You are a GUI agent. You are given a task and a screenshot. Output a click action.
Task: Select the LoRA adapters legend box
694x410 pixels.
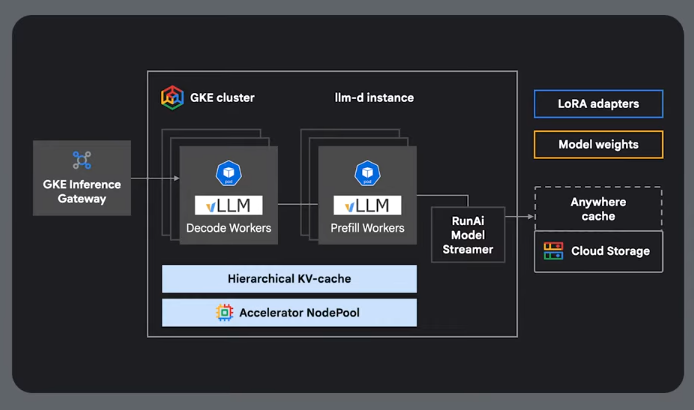point(599,103)
